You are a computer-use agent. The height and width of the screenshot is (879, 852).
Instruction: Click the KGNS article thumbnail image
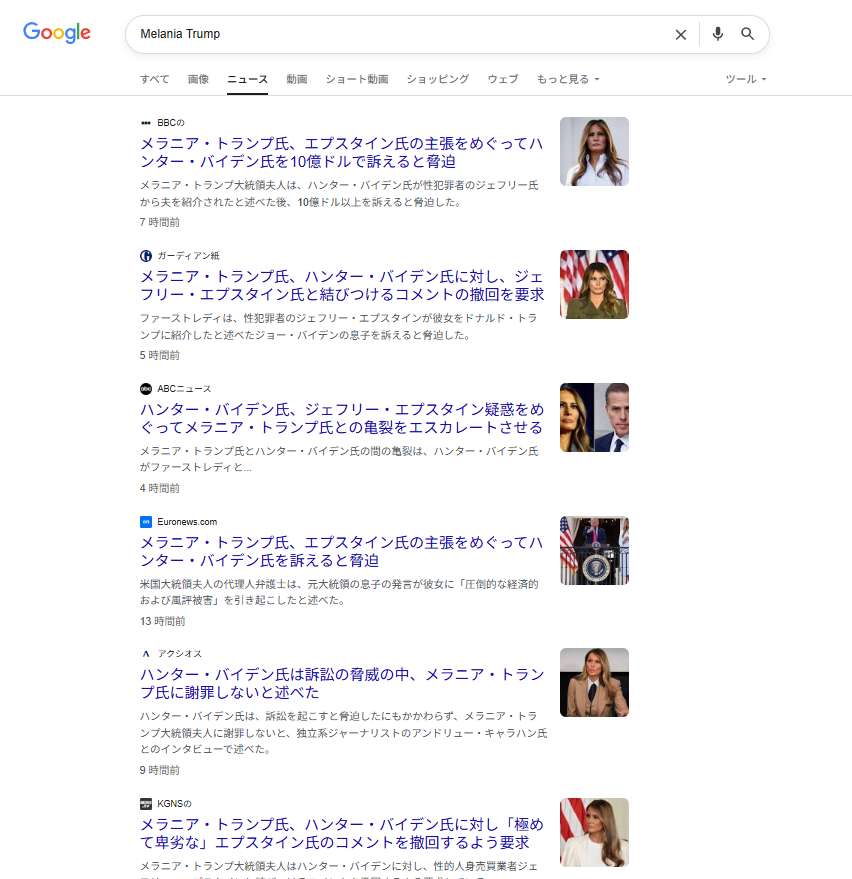[594, 832]
